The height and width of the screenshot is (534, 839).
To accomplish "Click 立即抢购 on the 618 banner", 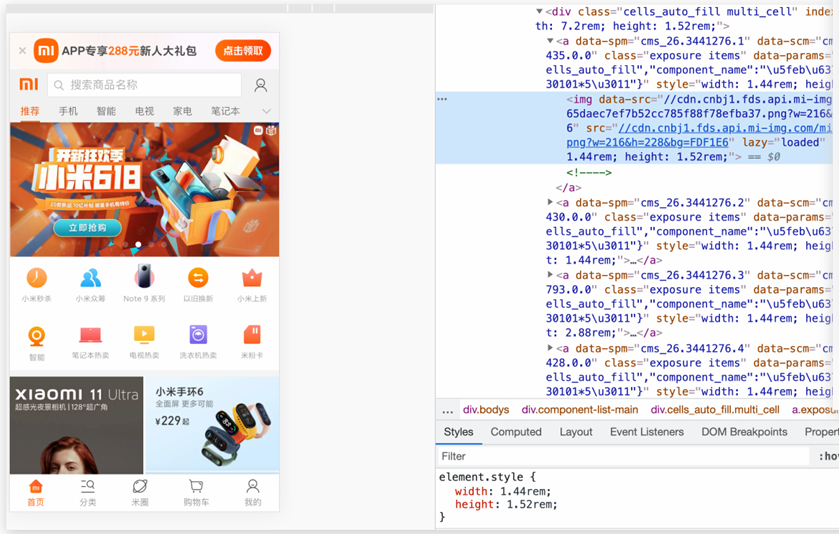I will [x=87, y=228].
